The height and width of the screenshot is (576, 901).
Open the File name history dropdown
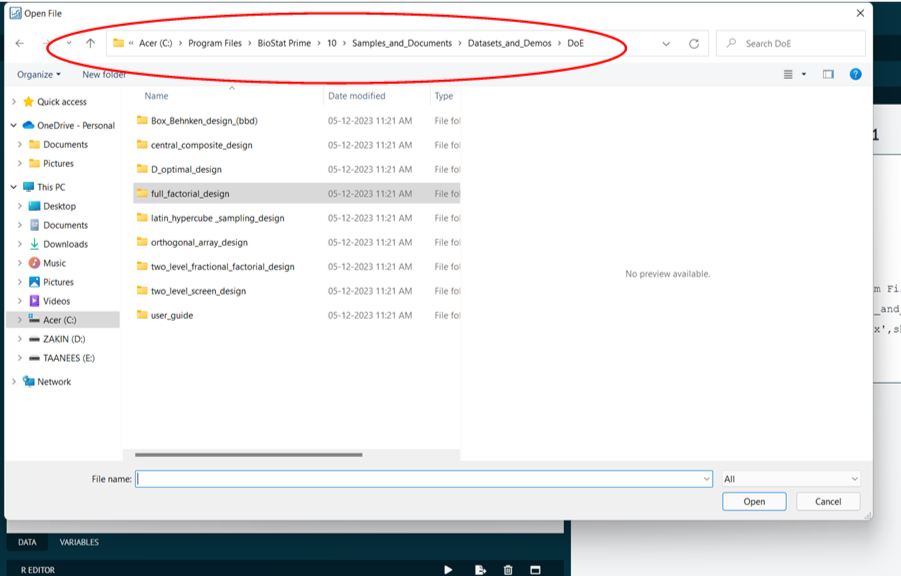point(707,479)
